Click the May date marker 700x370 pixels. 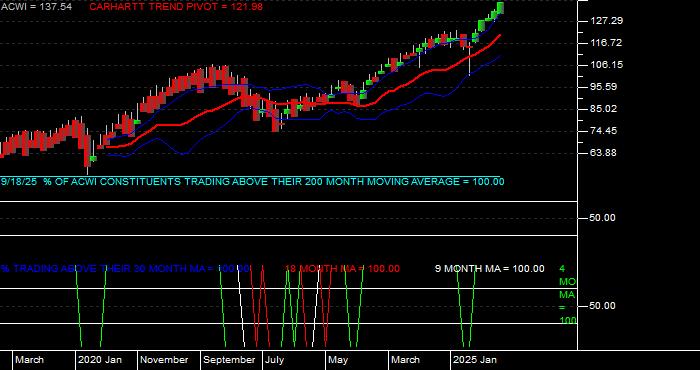pyautogui.click(x=338, y=360)
